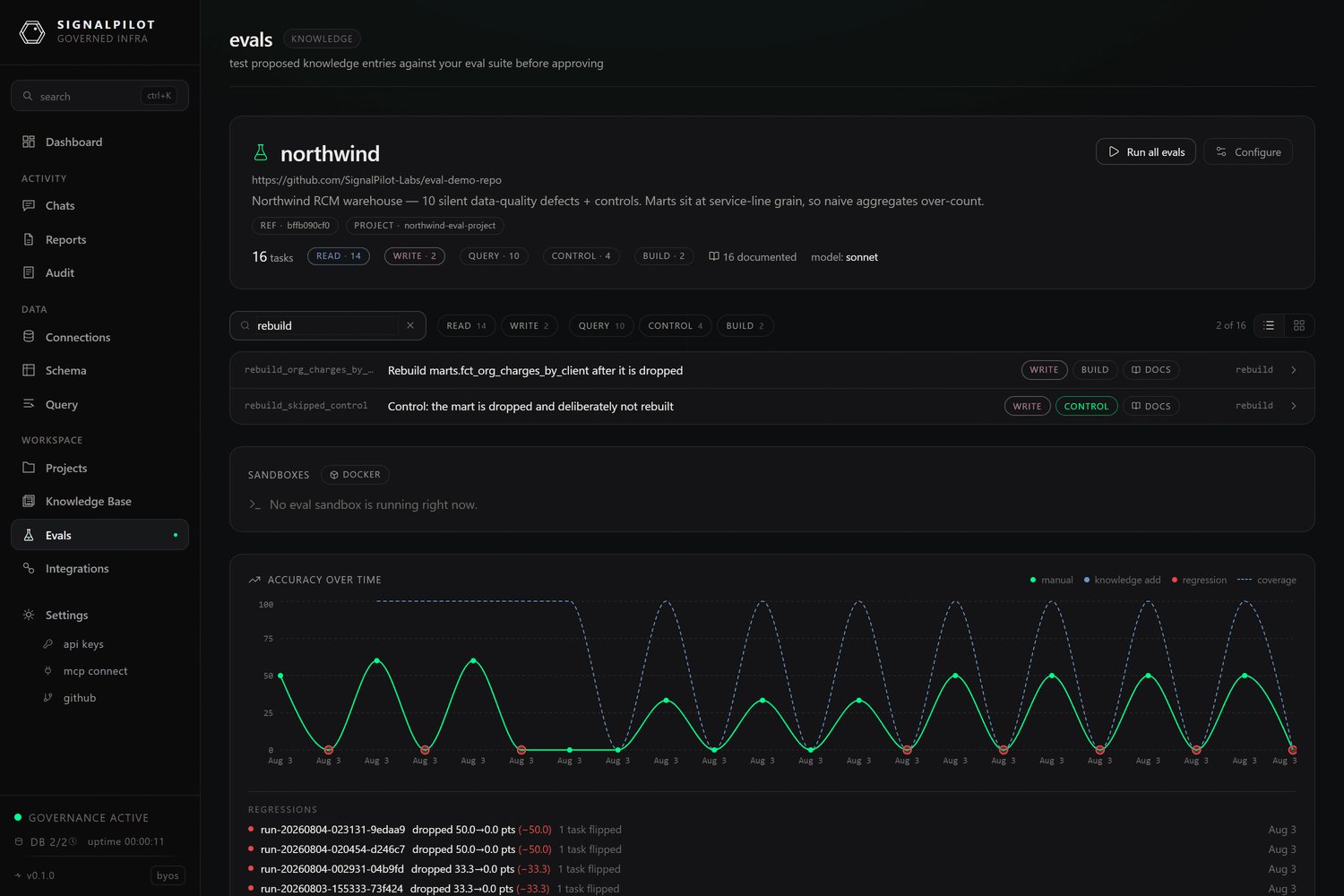The image size is (1344, 896).
Task: Toggle the WRITE 2 filter chip
Action: (x=530, y=326)
